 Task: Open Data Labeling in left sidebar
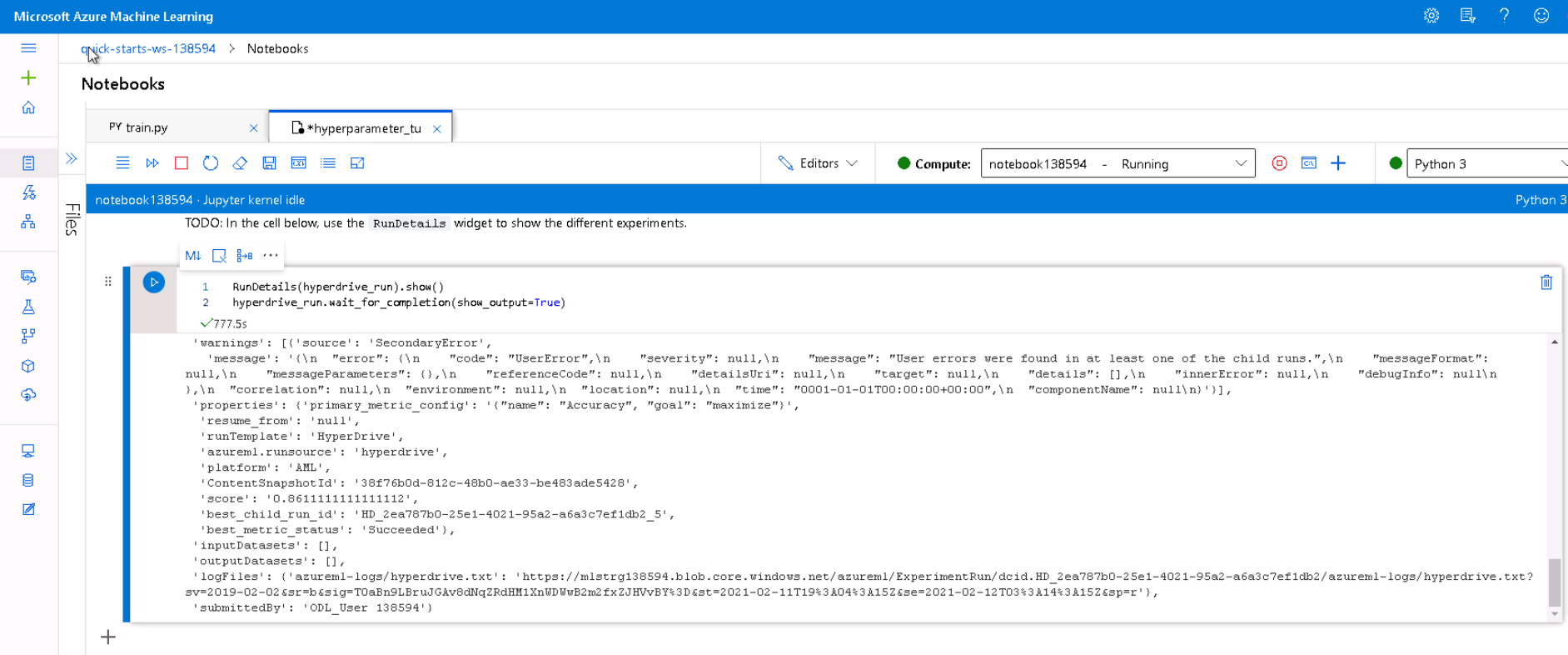28,509
